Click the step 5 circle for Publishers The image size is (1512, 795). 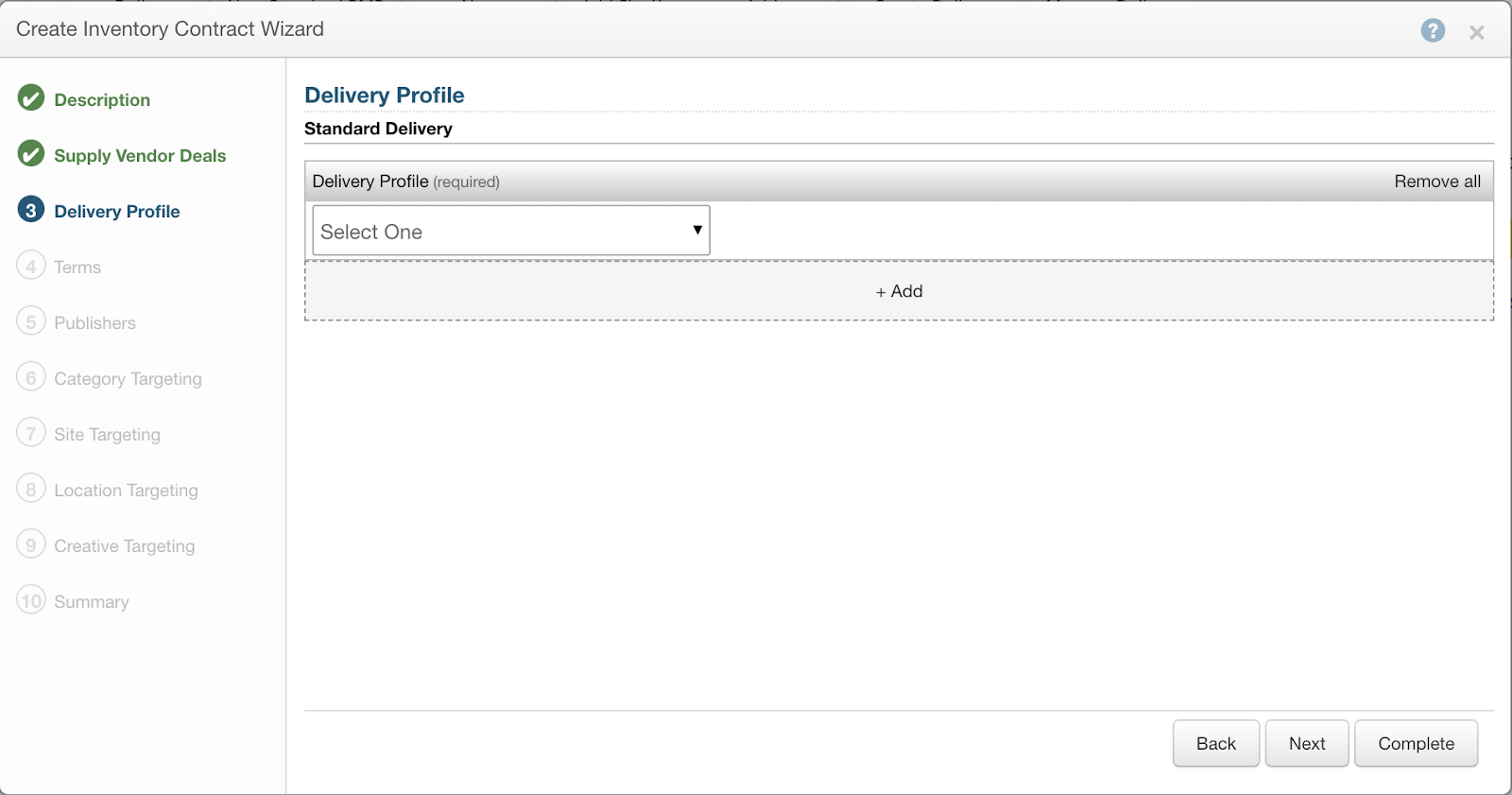[31, 321]
